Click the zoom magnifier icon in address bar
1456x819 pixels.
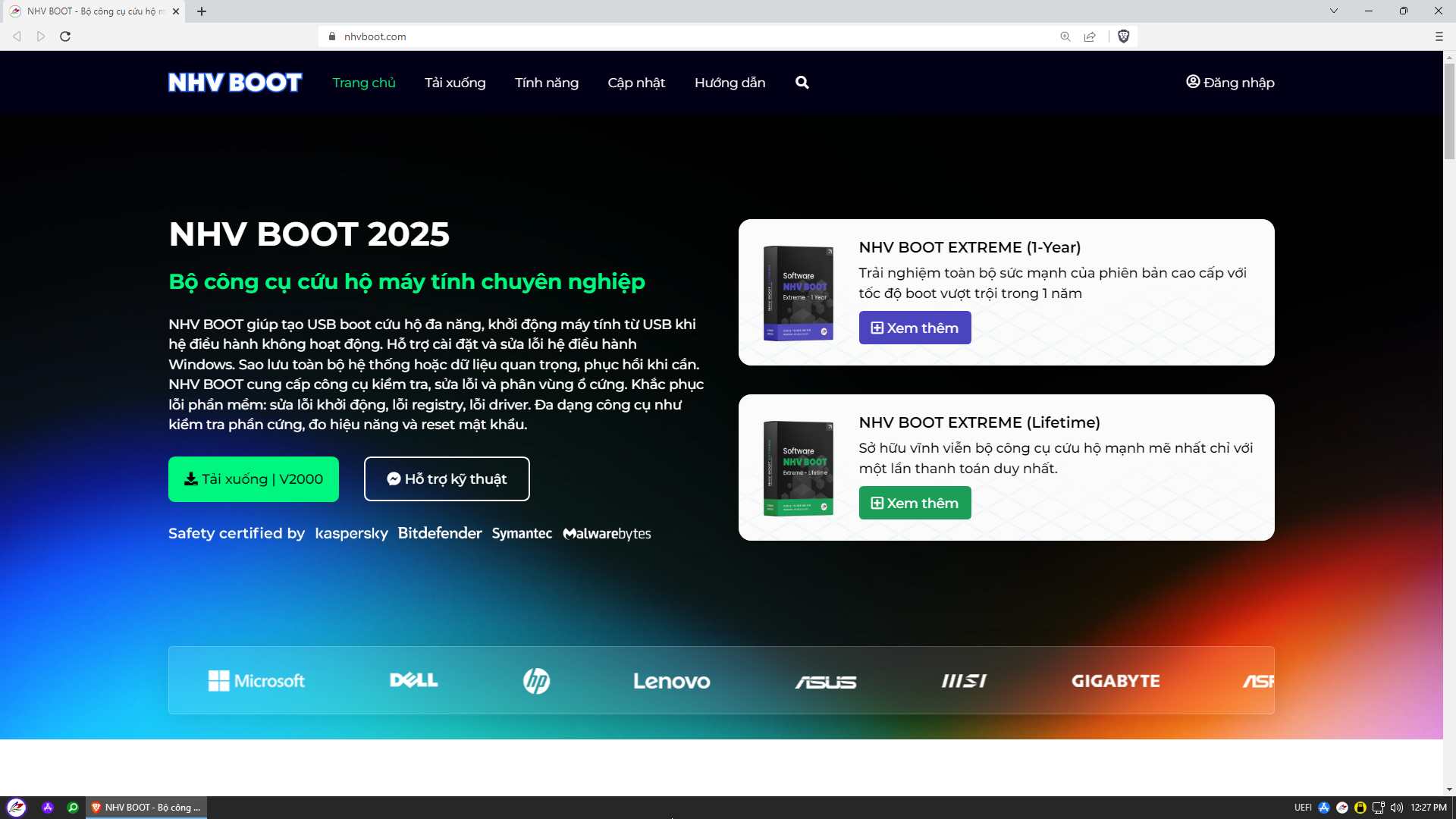(1065, 36)
